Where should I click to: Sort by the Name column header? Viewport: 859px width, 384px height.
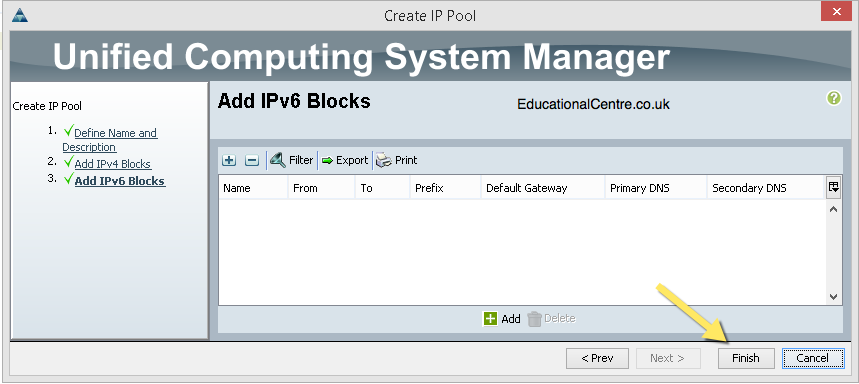click(254, 188)
